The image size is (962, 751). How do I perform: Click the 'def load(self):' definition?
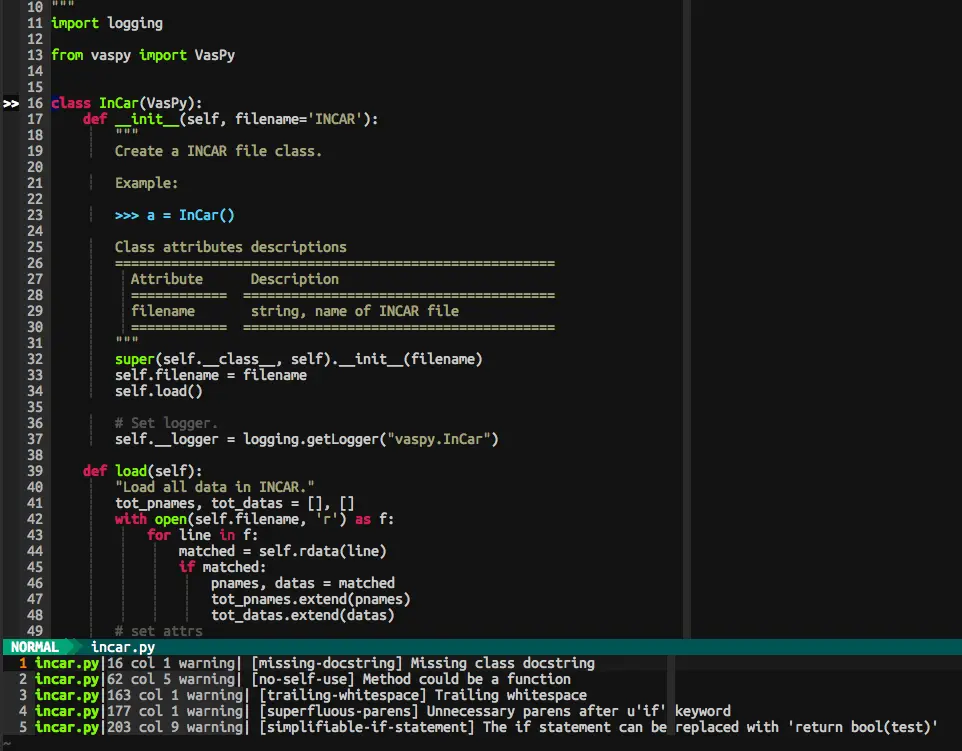[x=143, y=471]
